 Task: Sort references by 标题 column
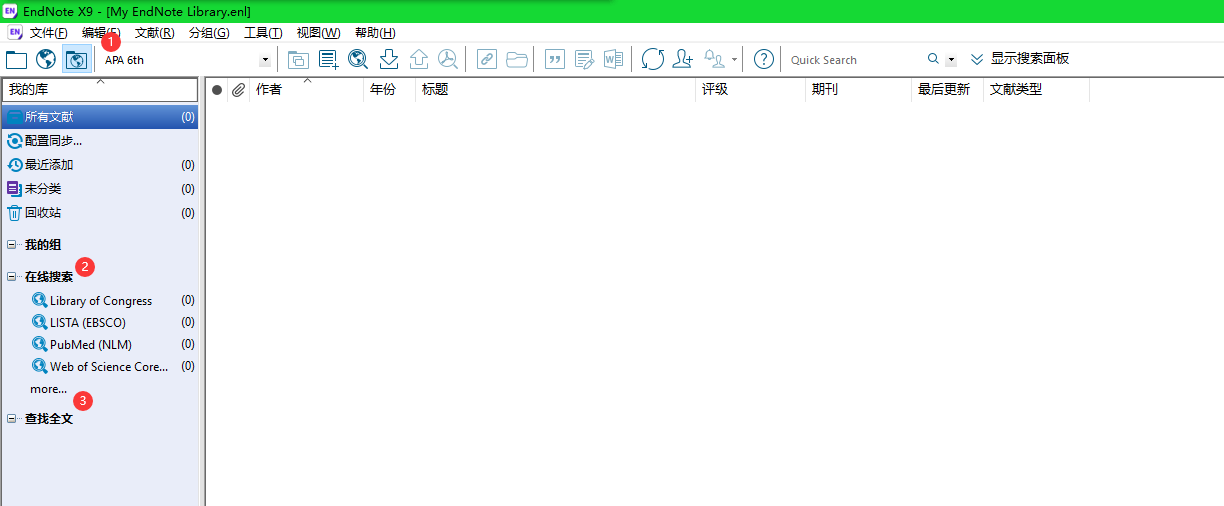(x=555, y=90)
